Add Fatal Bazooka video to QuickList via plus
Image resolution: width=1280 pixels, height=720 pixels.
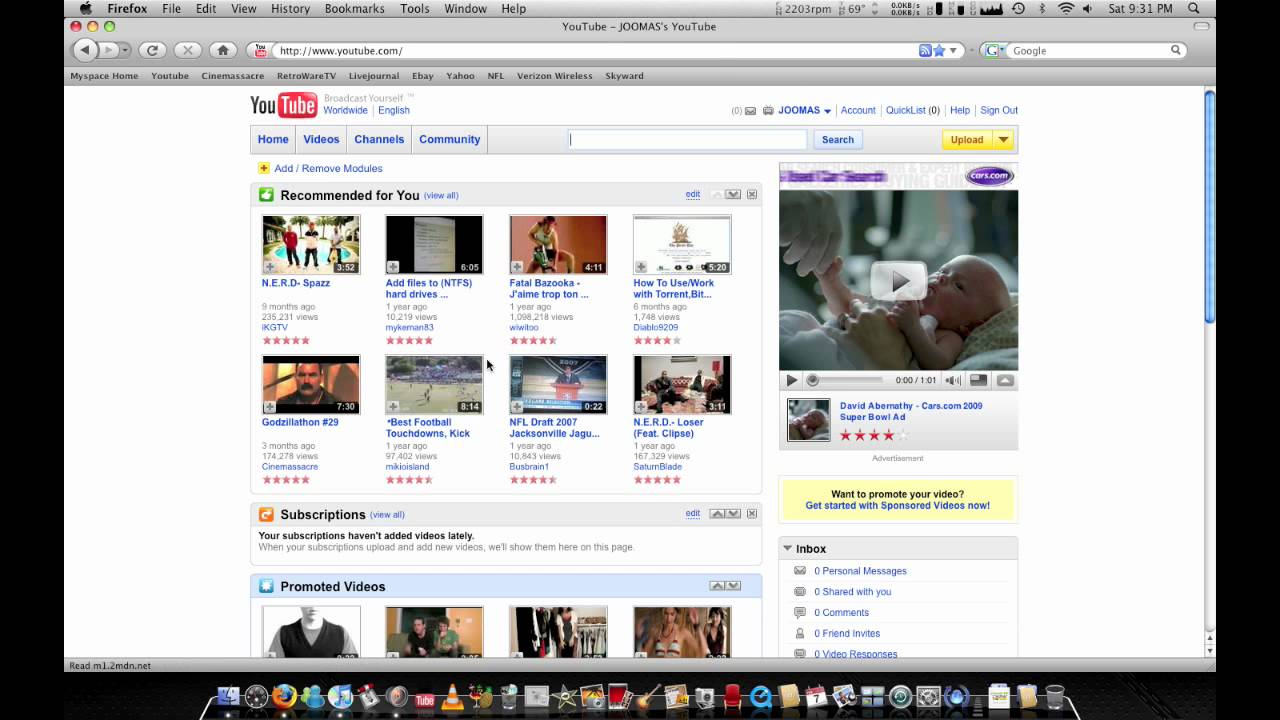point(517,267)
